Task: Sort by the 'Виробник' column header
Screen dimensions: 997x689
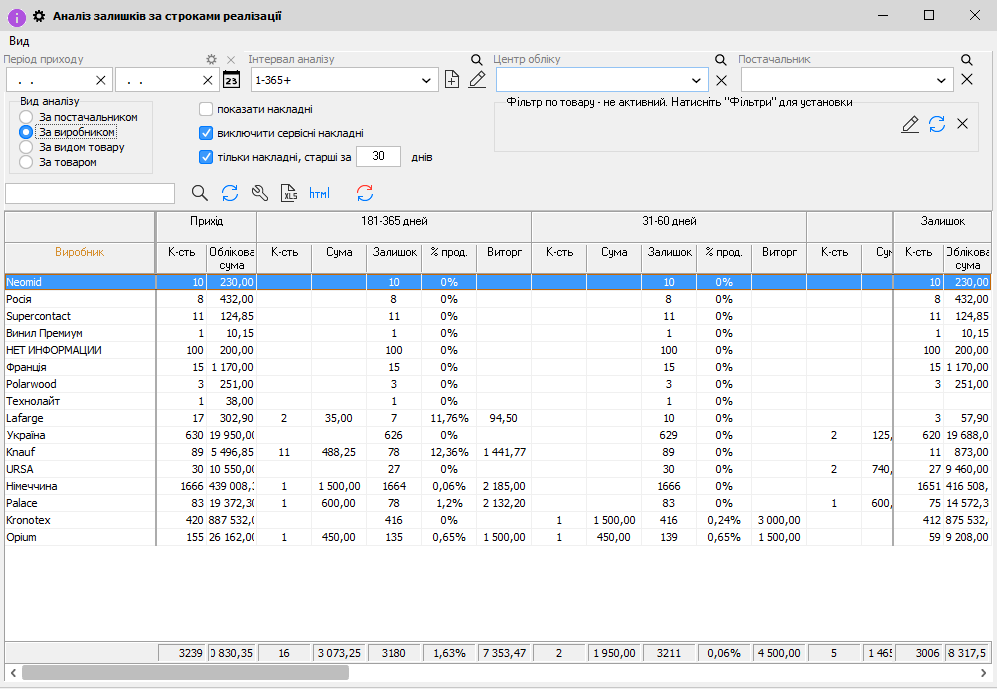Action: 80,253
